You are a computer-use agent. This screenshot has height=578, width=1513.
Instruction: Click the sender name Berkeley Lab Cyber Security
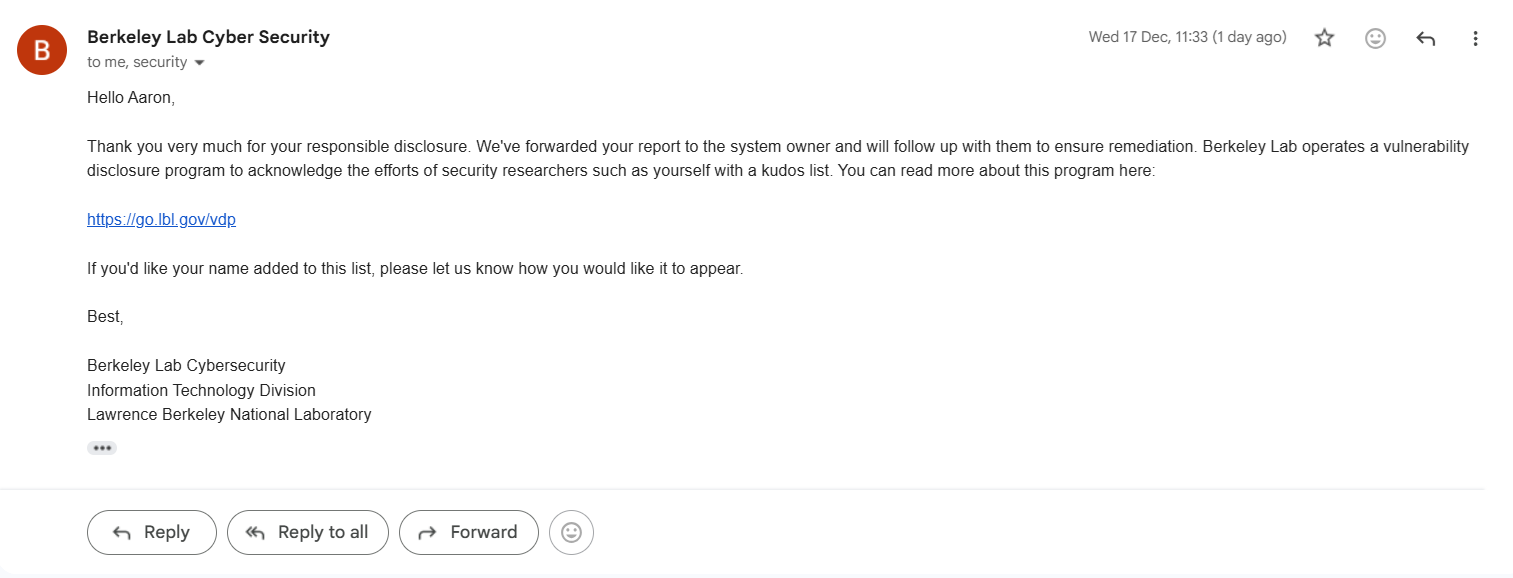(207, 36)
